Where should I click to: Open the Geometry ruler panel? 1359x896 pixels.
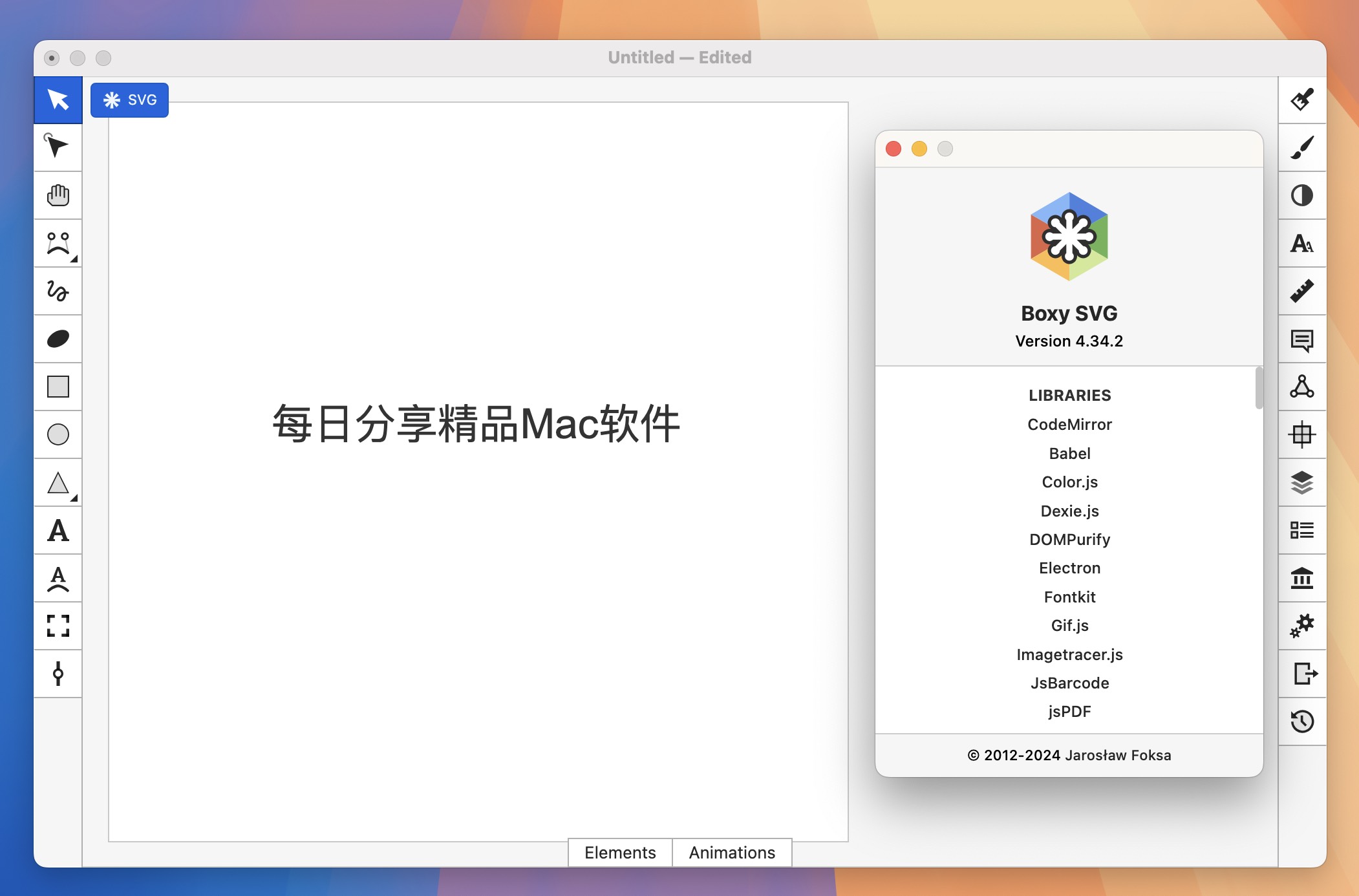pos(1302,291)
